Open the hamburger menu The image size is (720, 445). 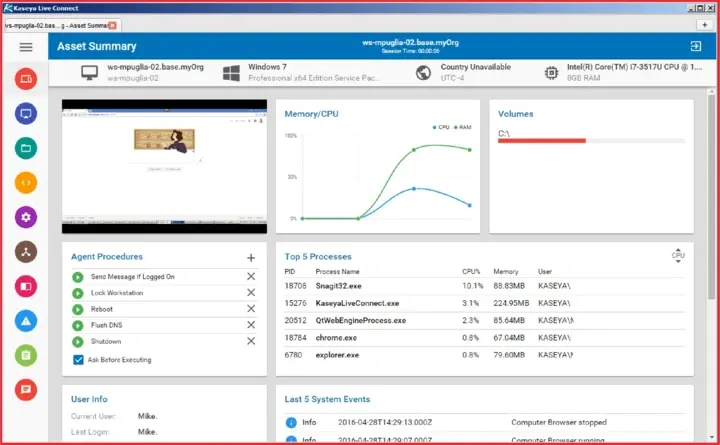coord(26,47)
